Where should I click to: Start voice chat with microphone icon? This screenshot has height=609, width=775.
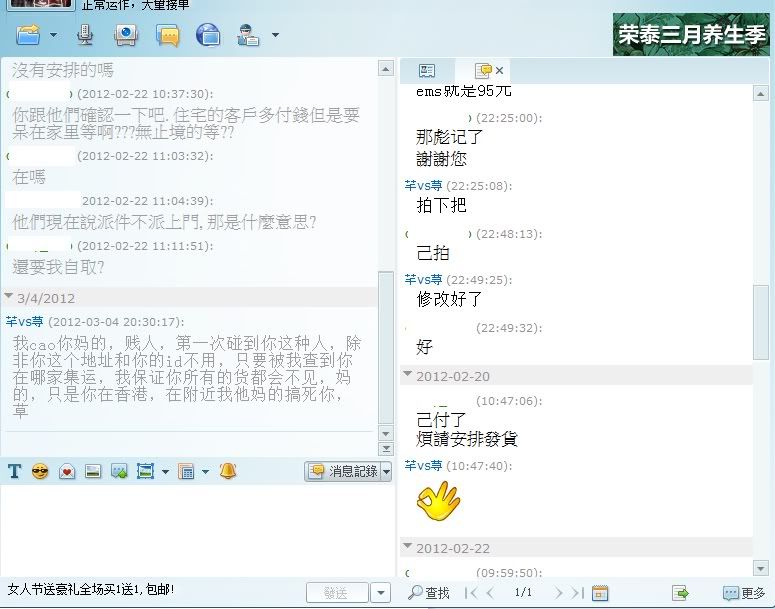[86, 36]
